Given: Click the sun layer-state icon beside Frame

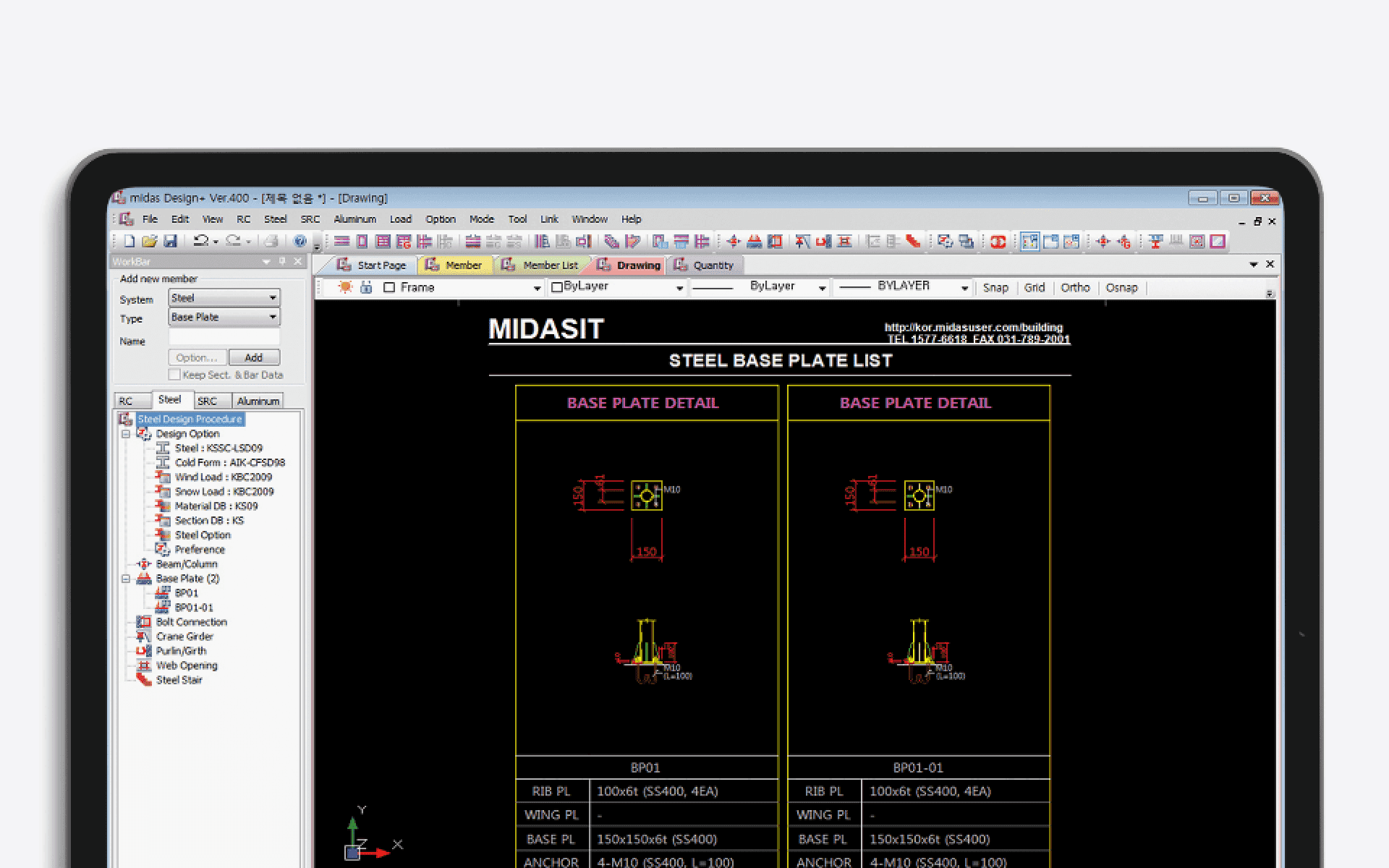Looking at the screenshot, I should pyautogui.click(x=346, y=287).
